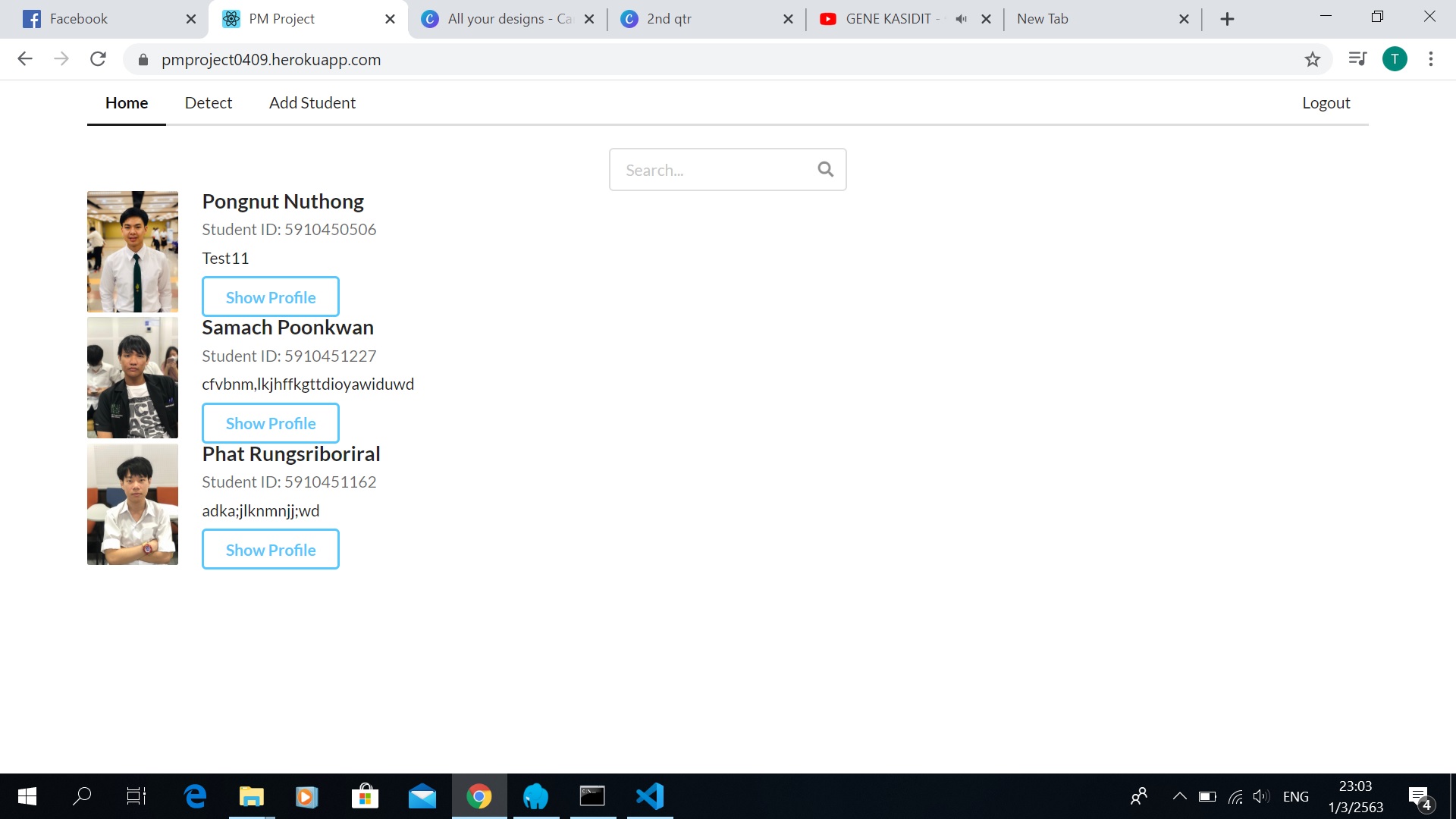Screen dimensions: 1456x819
Task: Click the ENG language indicator
Action: click(1295, 796)
